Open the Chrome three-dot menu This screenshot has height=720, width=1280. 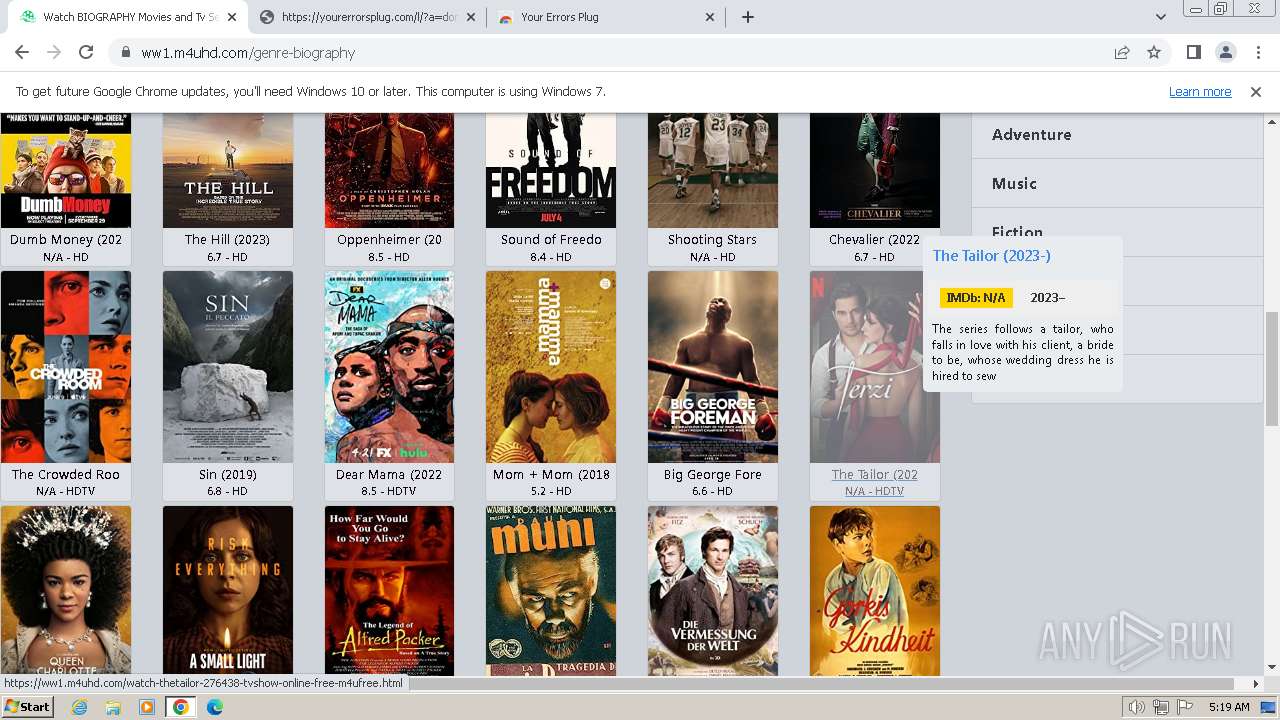coord(1257,53)
